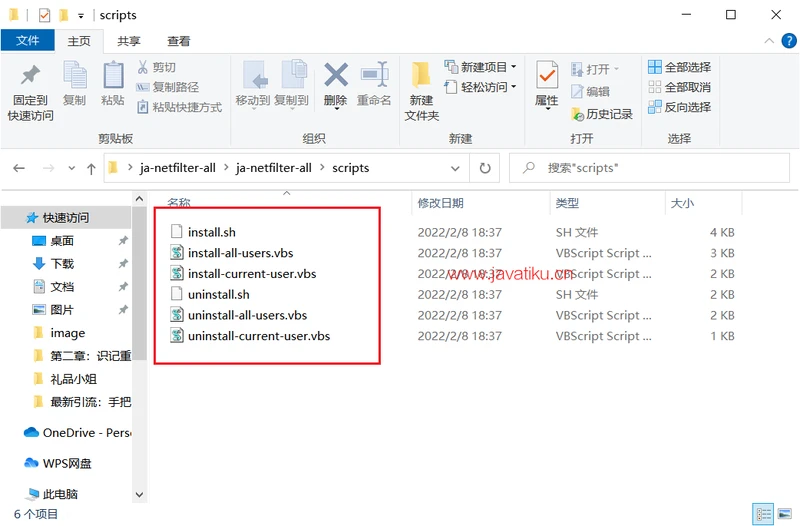This screenshot has width=800, height=526.
Task: Click the up-directory arrow in navigation bar
Action: pos(91,169)
